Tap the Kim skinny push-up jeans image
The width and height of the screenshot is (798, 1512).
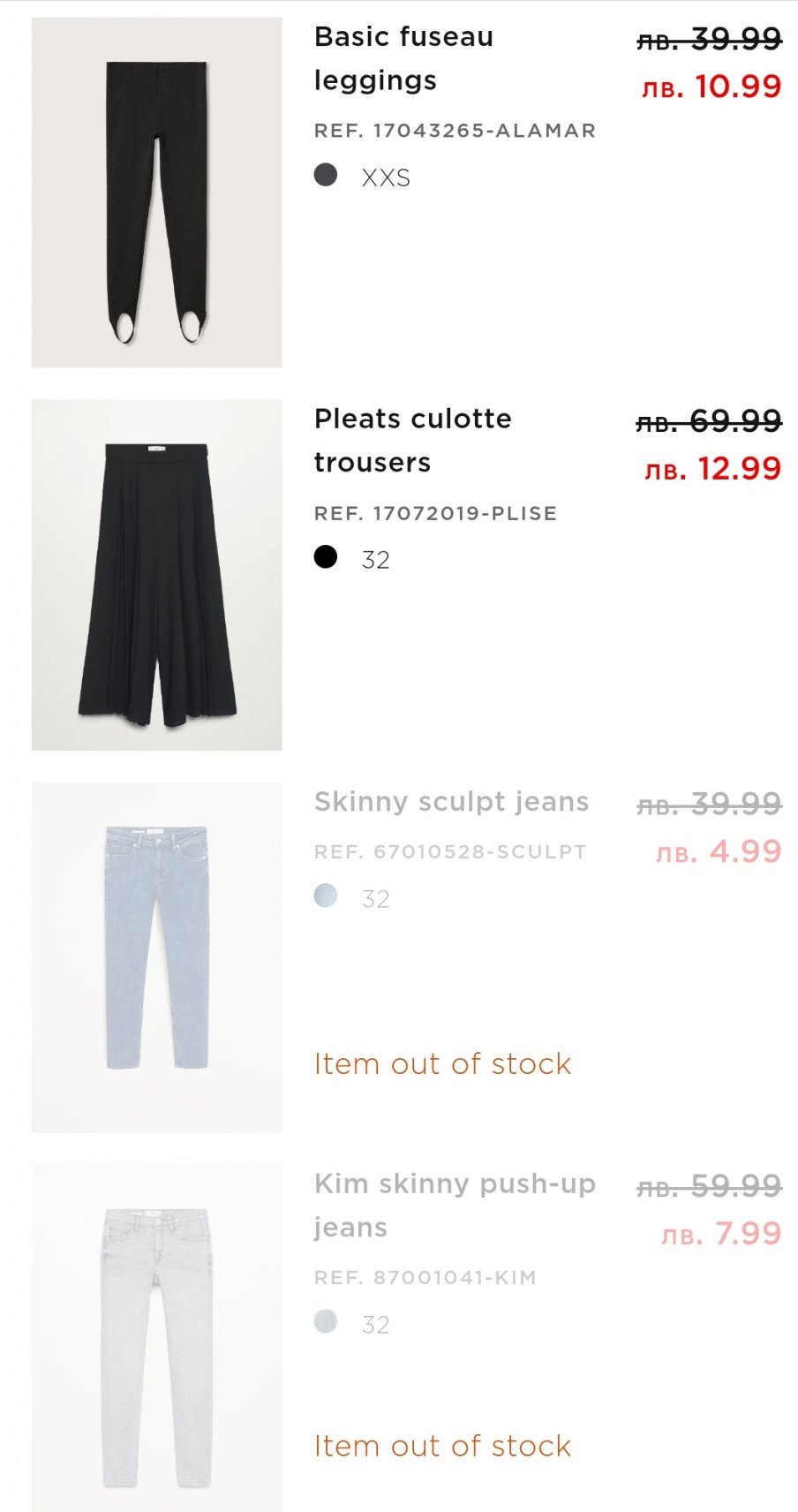point(157,1337)
